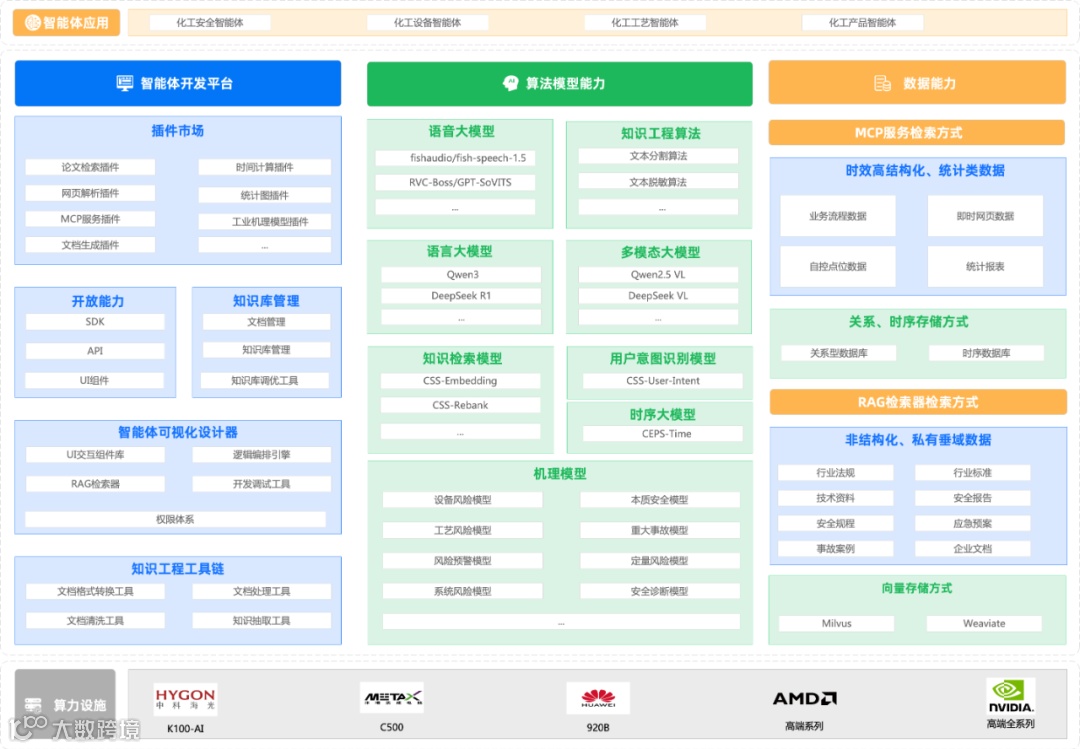
Task: Click the AI head icon beside 算法模型能力
Action: (510, 83)
